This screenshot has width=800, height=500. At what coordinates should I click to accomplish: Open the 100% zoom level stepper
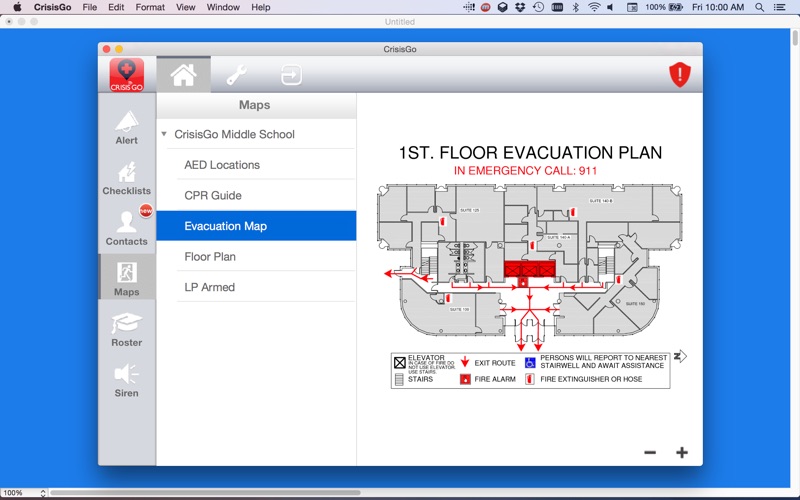point(43,493)
